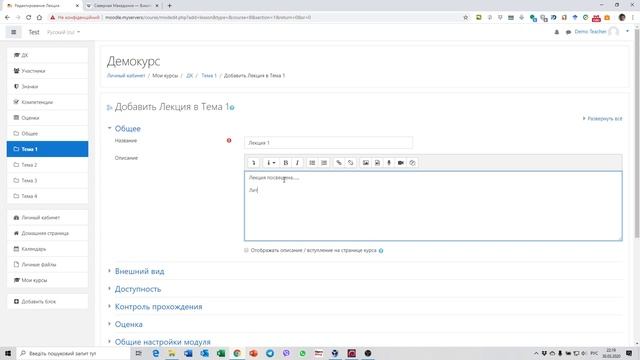The height and width of the screenshot is (360, 640).
Task: Collapse the 'Общее' section
Action: 127,129
